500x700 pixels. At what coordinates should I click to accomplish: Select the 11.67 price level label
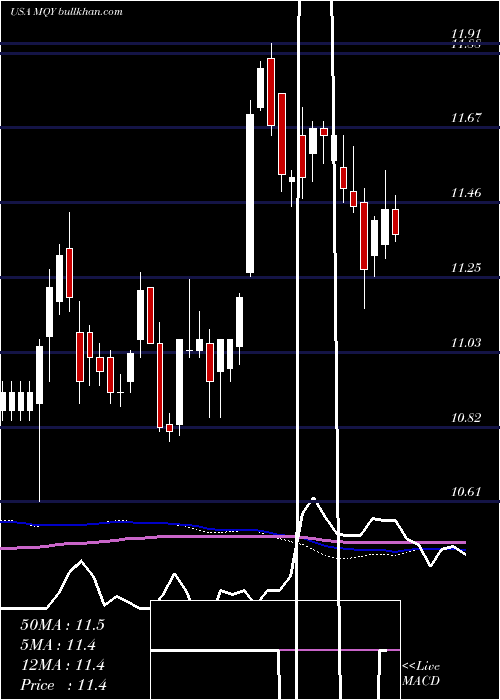466,118
